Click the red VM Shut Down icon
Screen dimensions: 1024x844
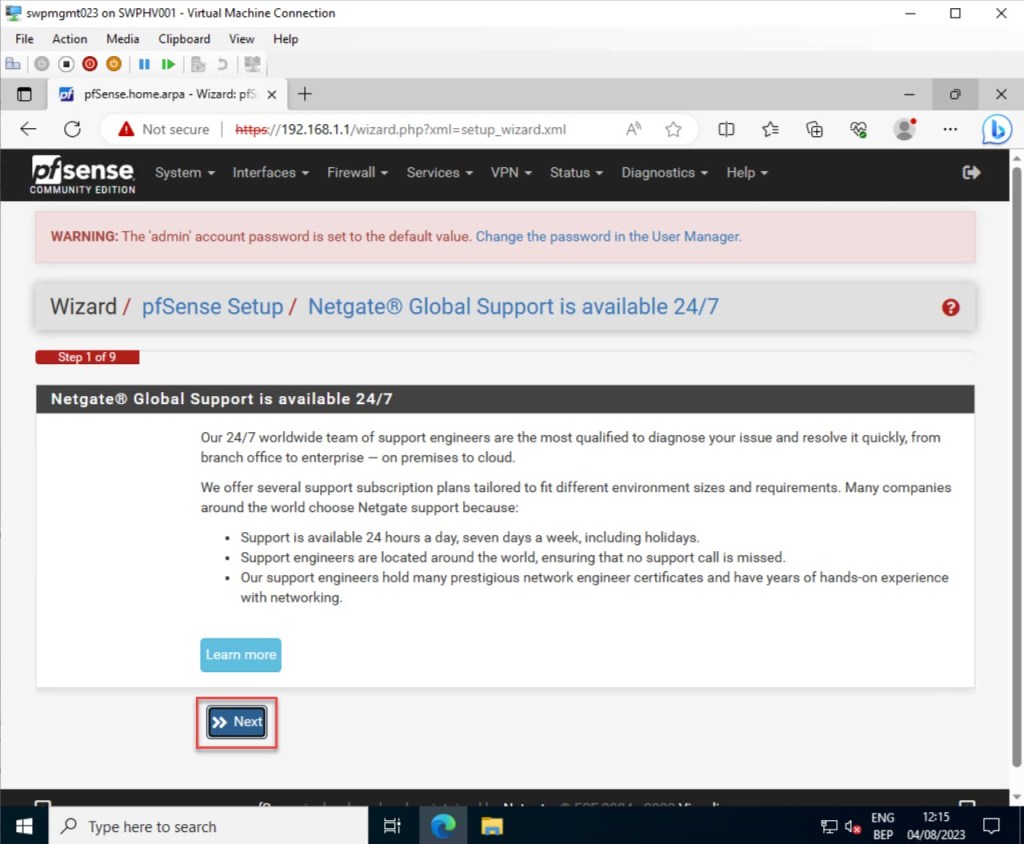tap(90, 64)
